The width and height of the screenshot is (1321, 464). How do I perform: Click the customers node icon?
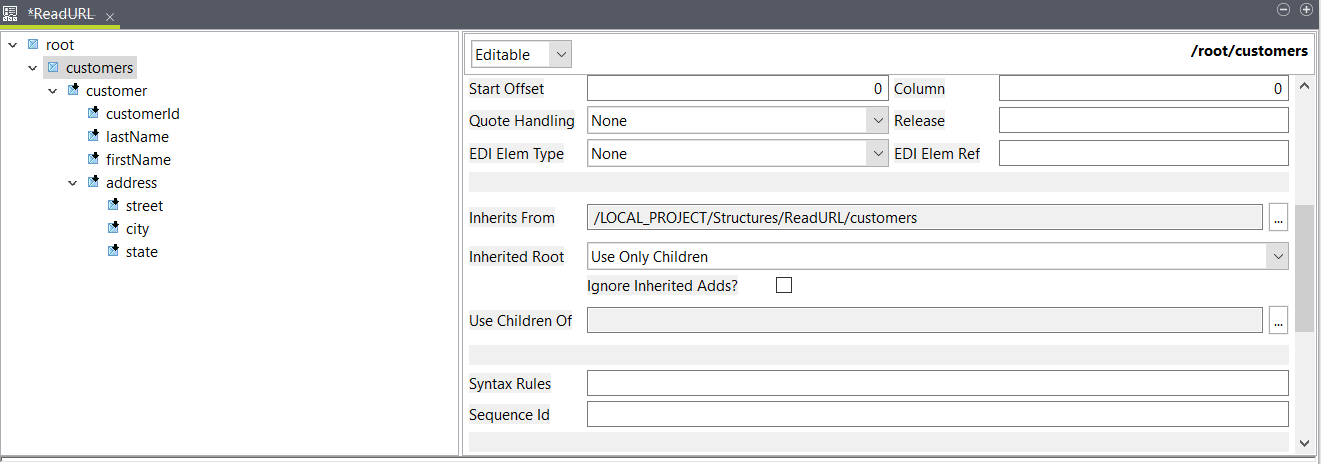53,68
